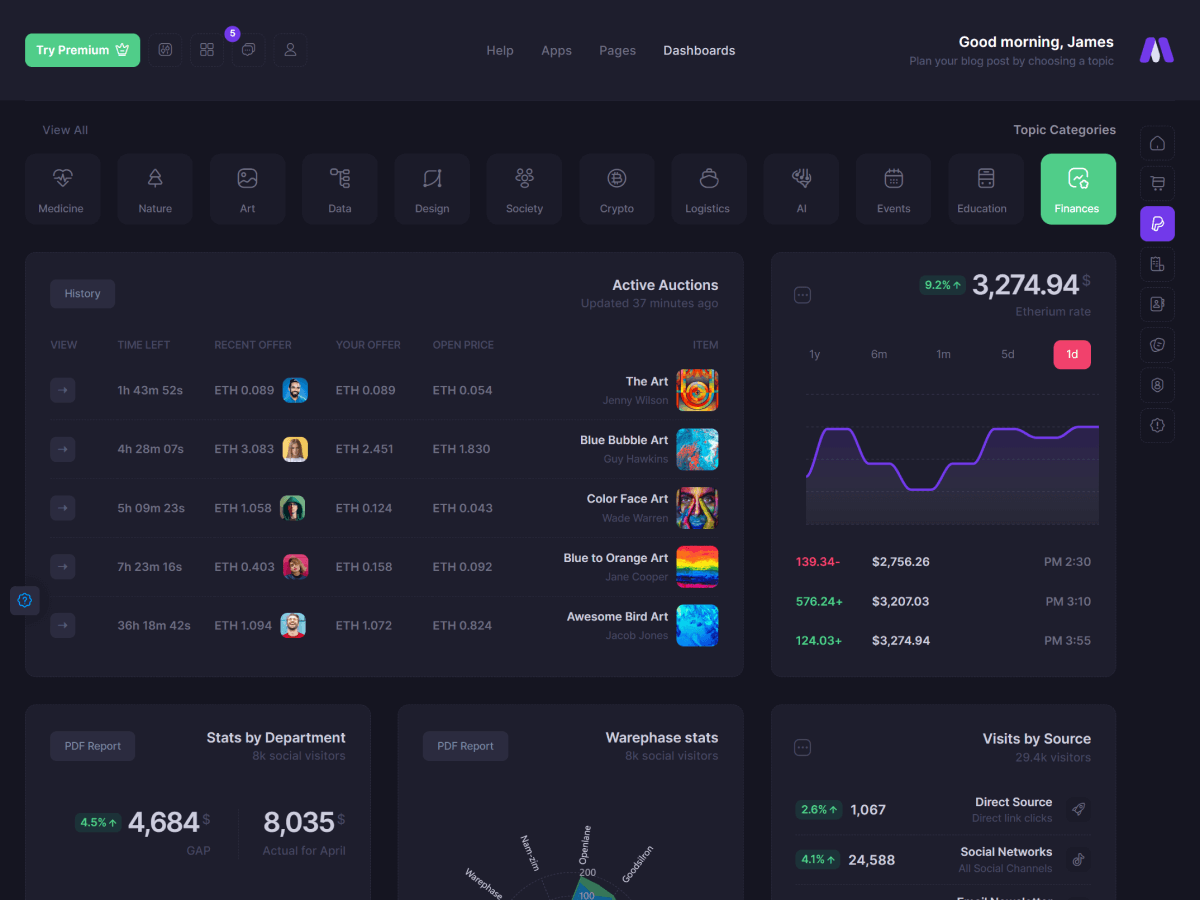The height and width of the screenshot is (900, 1200).
Task: Select the 1d time range option
Action: [x=1072, y=354]
